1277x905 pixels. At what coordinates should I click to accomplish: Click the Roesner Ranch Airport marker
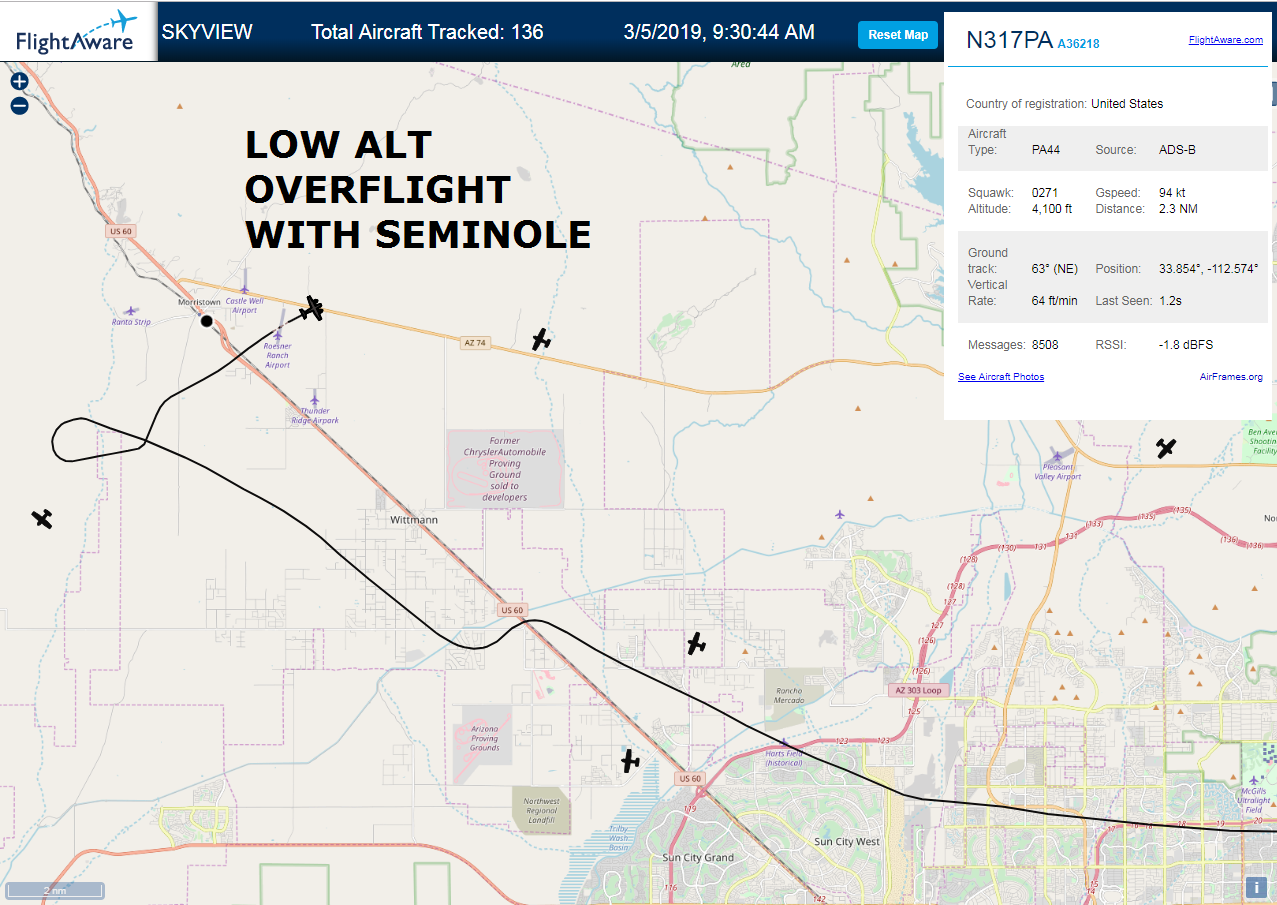[x=278, y=335]
